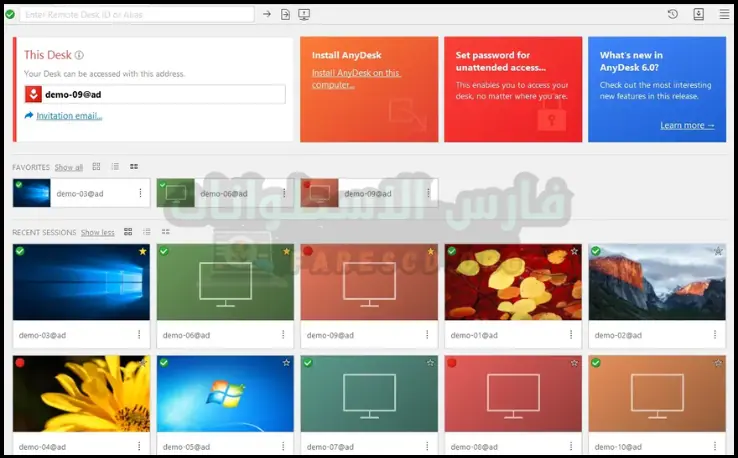This screenshot has width=738, height=458.
Task: Open three-dot menu for demo-06@ad recent session
Action: (x=284, y=335)
